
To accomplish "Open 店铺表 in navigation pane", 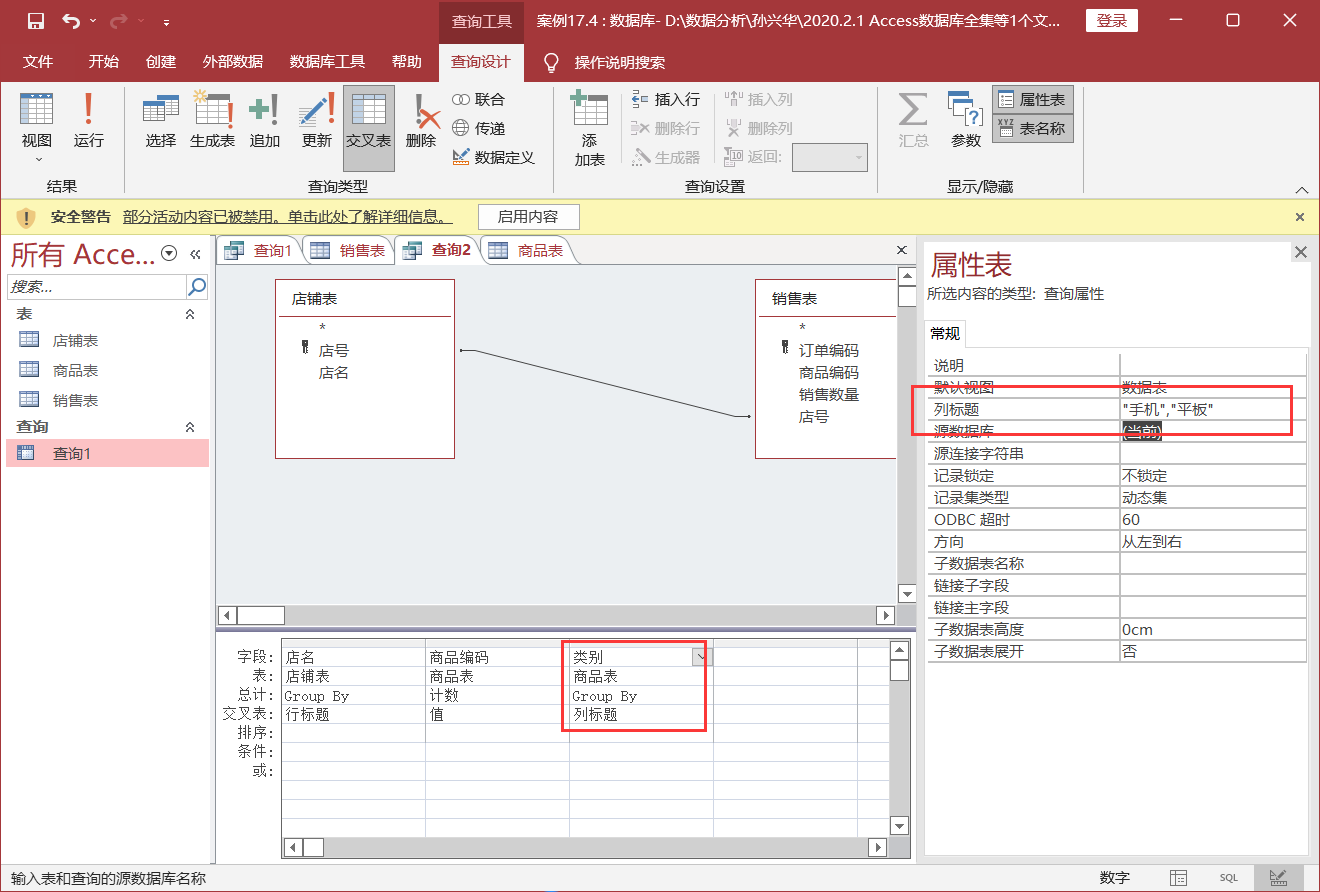I will tap(75, 341).
